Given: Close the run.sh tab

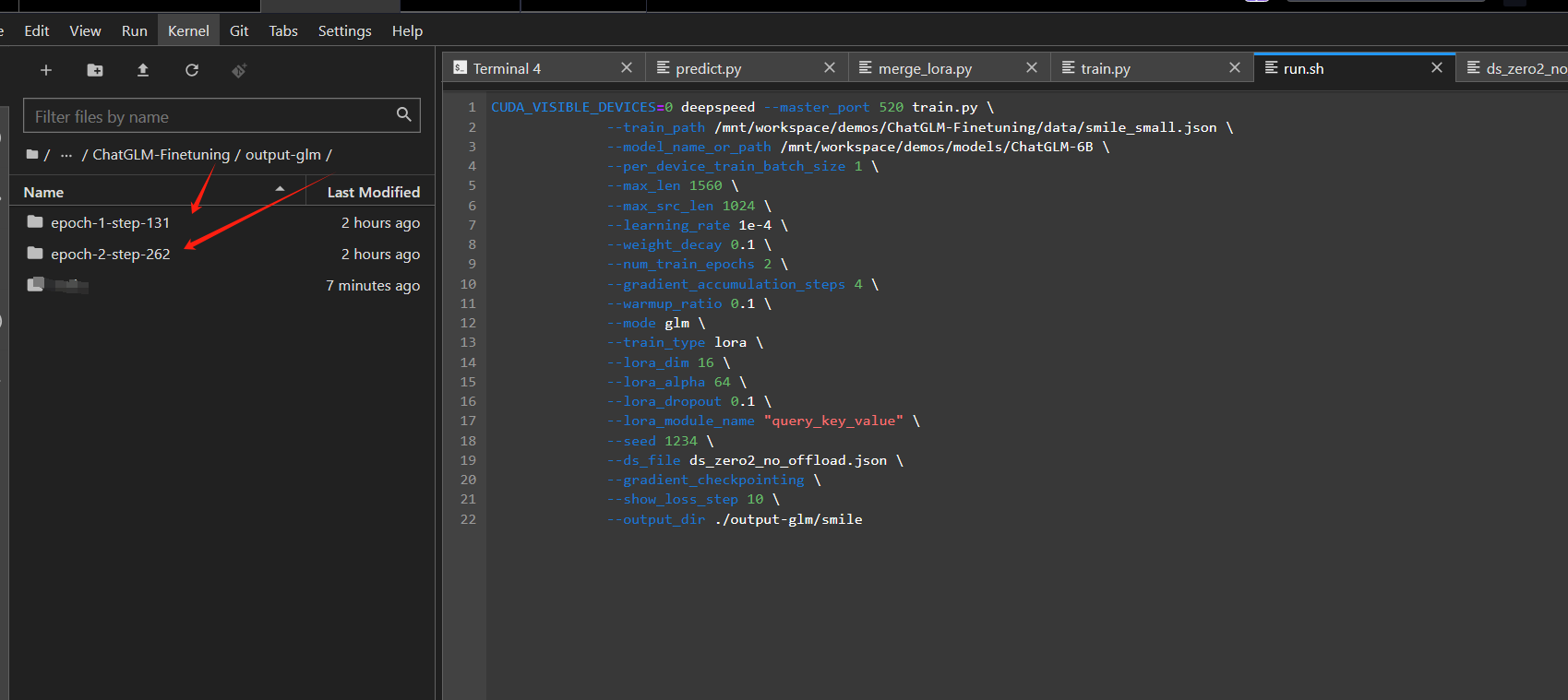Looking at the screenshot, I should tap(1437, 67).
